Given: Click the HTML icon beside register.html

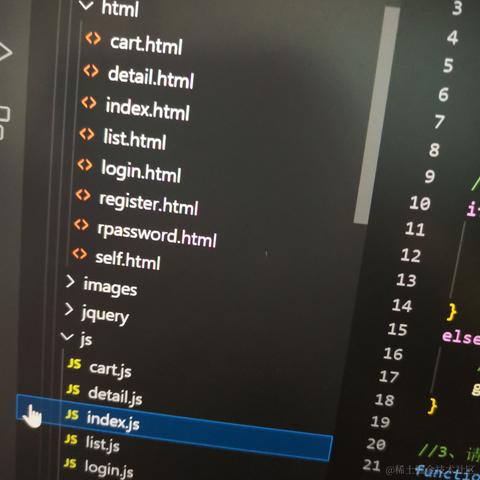Looking at the screenshot, I should [x=83, y=195].
